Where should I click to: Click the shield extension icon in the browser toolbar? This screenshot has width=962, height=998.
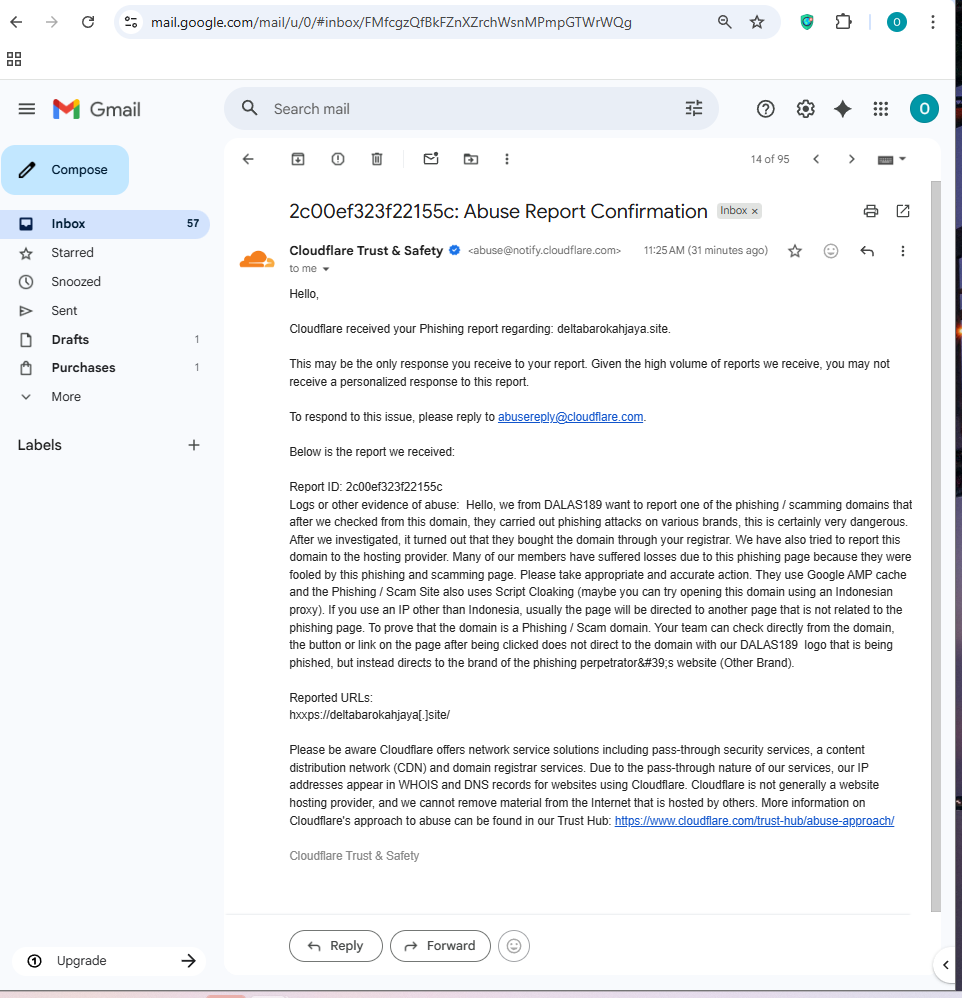click(807, 22)
